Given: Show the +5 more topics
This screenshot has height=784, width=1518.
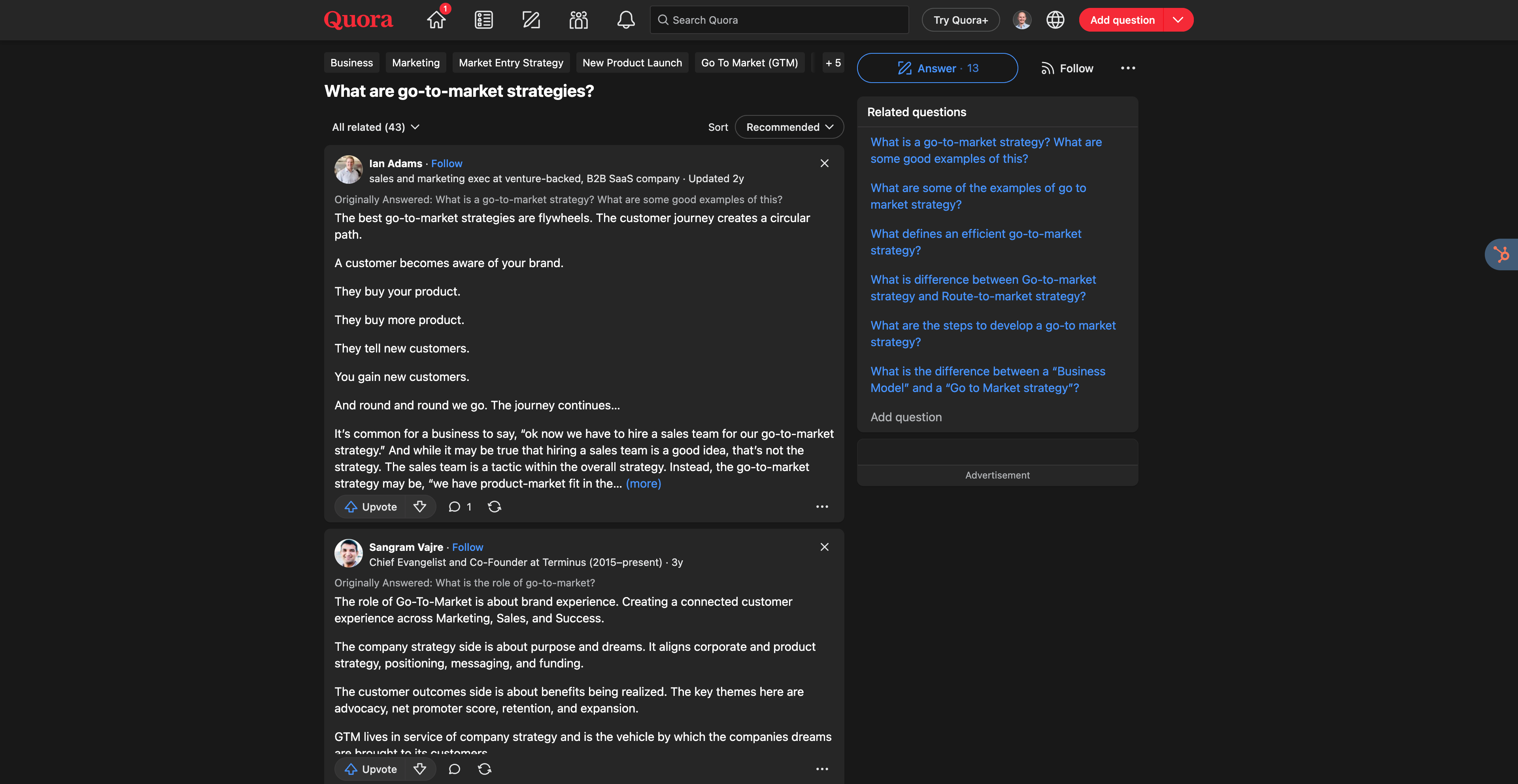Looking at the screenshot, I should (x=833, y=63).
